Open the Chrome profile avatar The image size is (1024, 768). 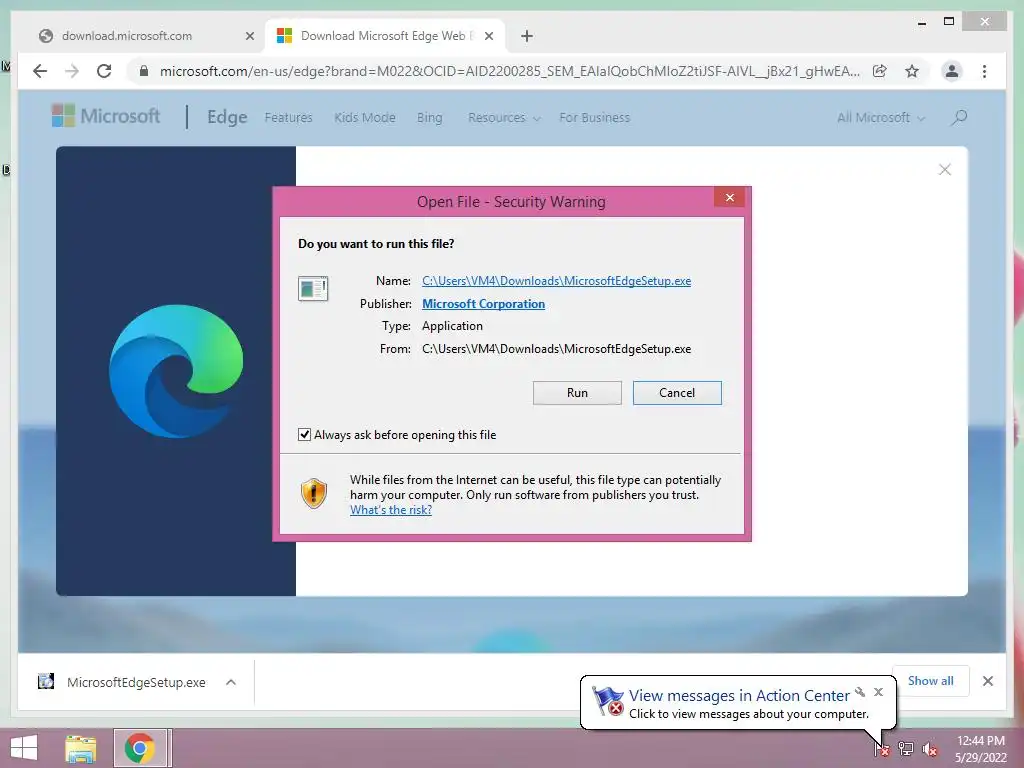(952, 71)
